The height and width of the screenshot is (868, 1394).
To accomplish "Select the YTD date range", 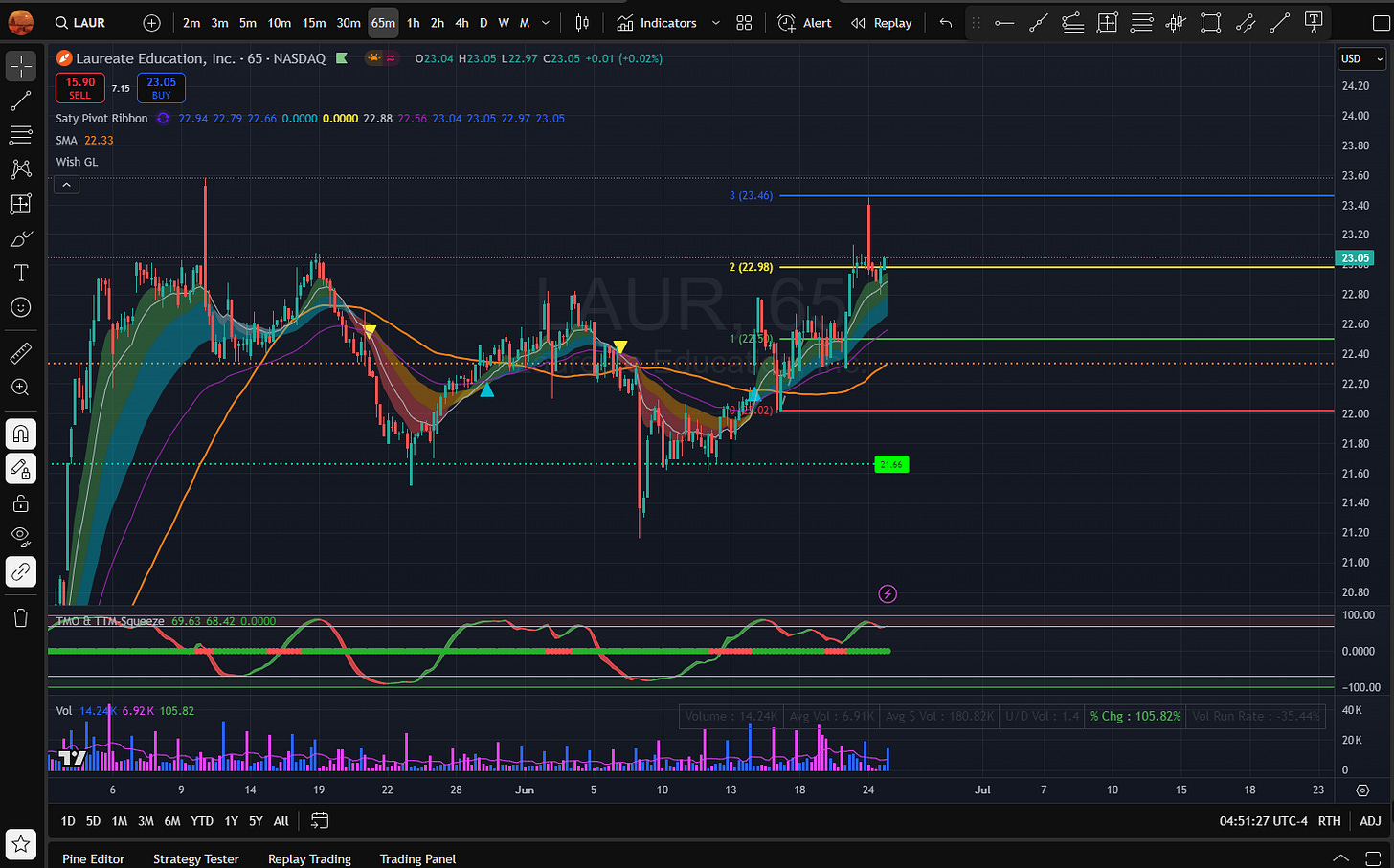I will click(x=202, y=821).
